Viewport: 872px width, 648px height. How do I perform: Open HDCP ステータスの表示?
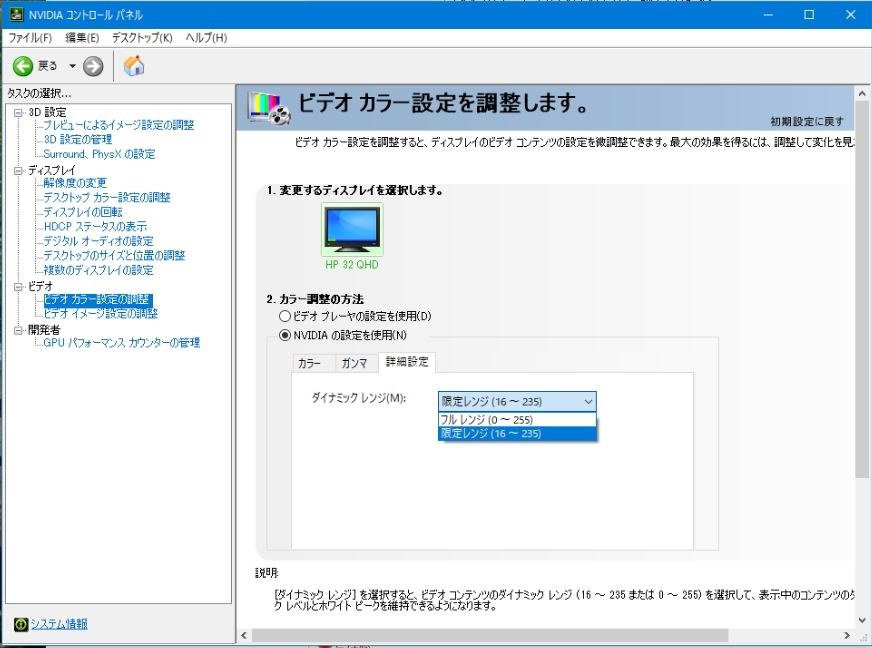point(95,226)
